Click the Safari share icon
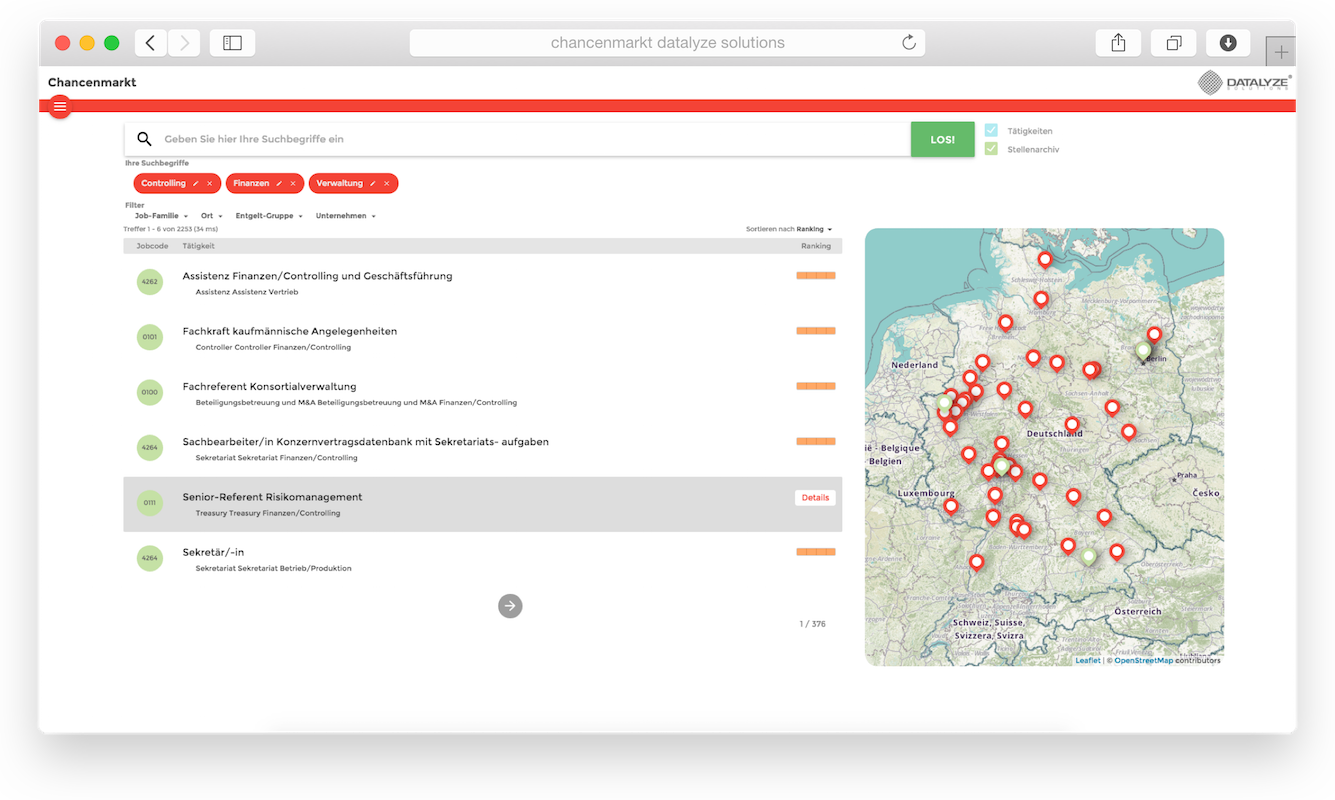1335x800 pixels. (1118, 43)
